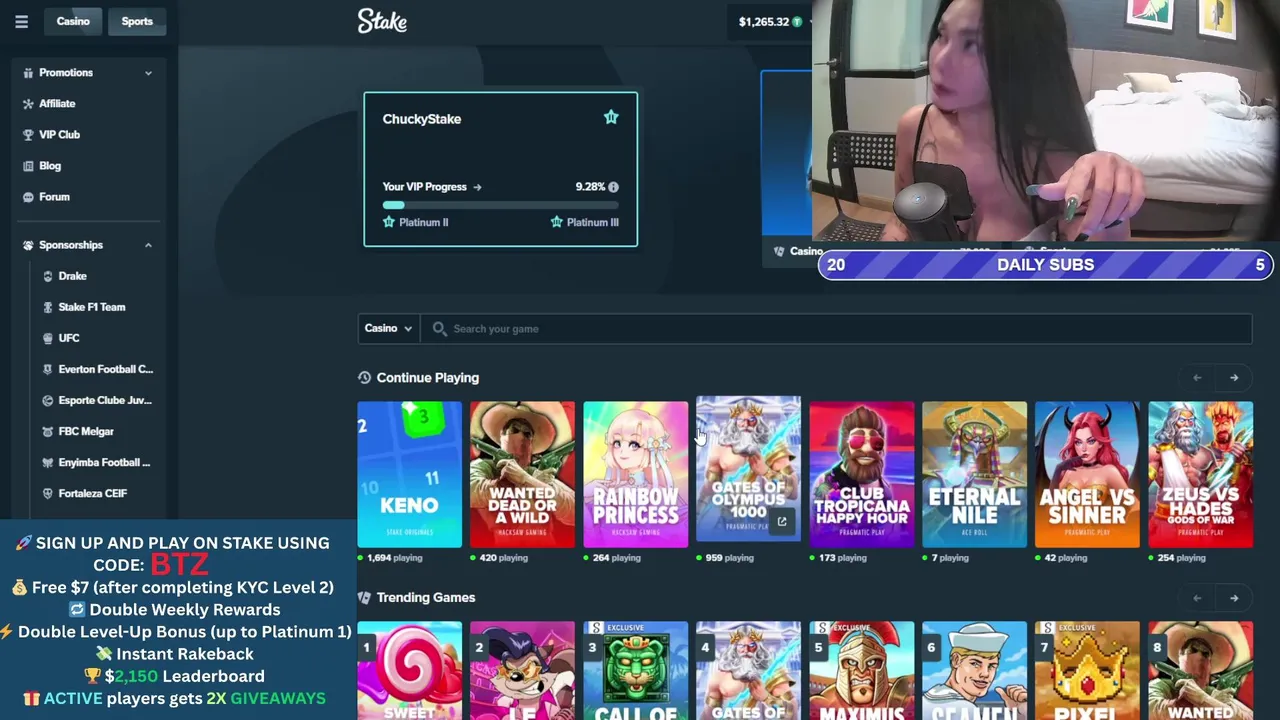Open the Eternal Nile game
1280x720 pixels.
coord(975,474)
